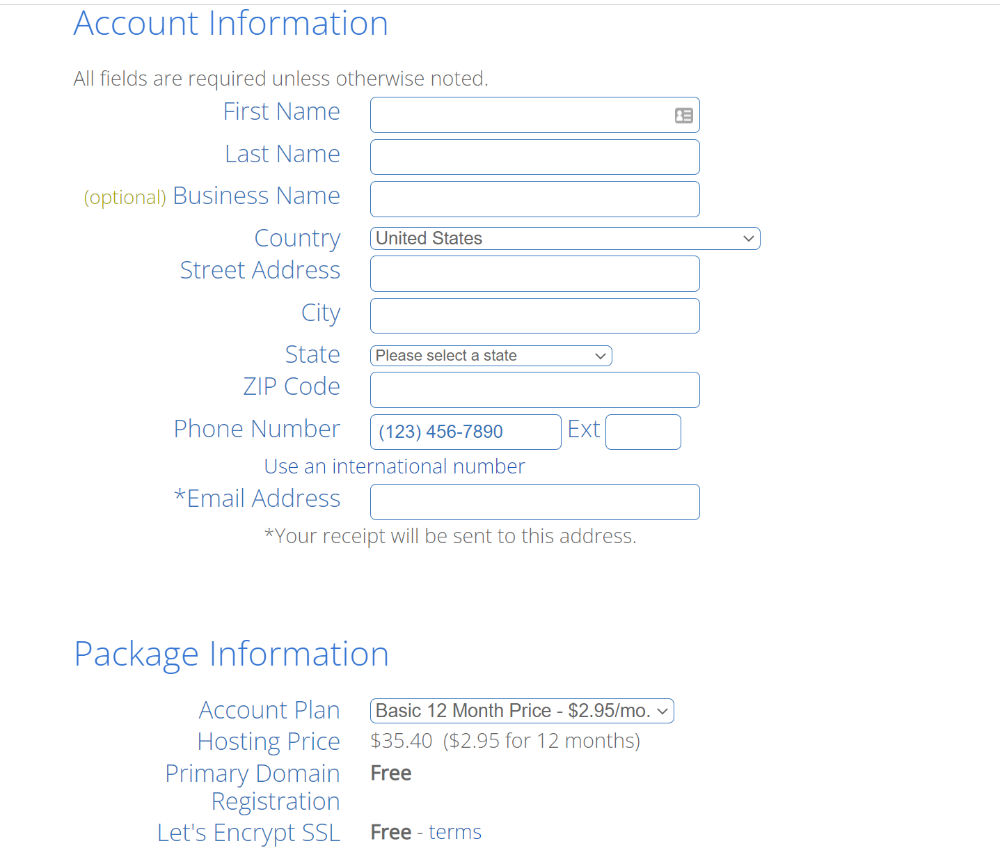The height and width of the screenshot is (855, 1000).
Task: Click the ZIP Code input box
Action: (x=534, y=390)
